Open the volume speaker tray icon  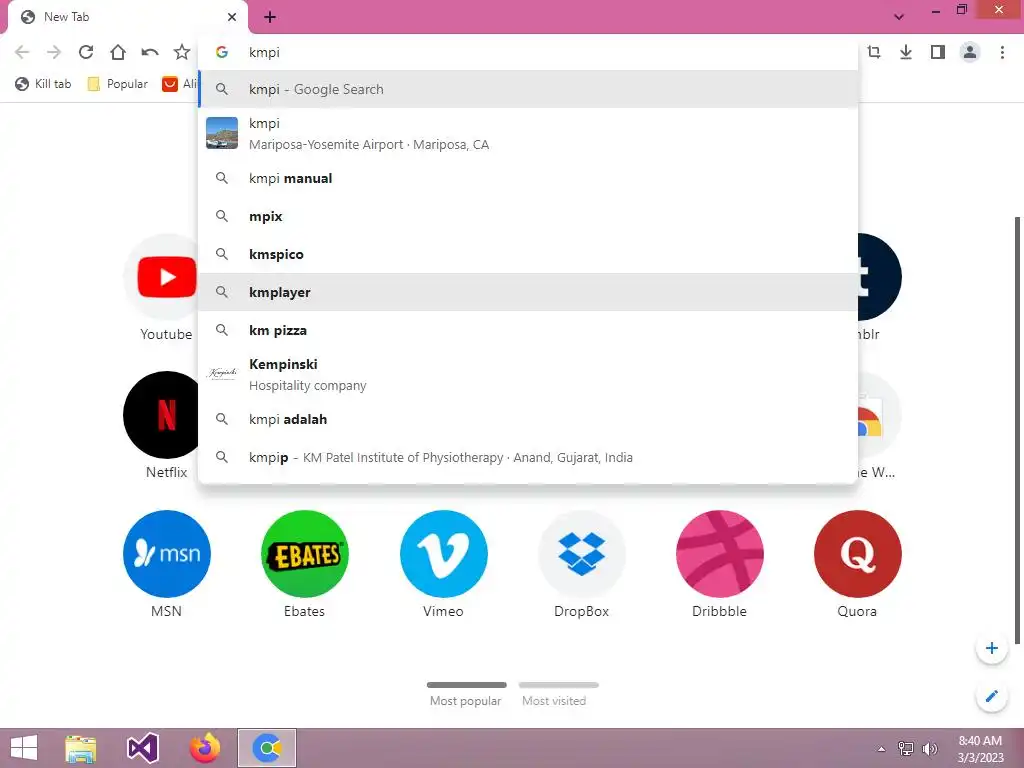click(929, 748)
